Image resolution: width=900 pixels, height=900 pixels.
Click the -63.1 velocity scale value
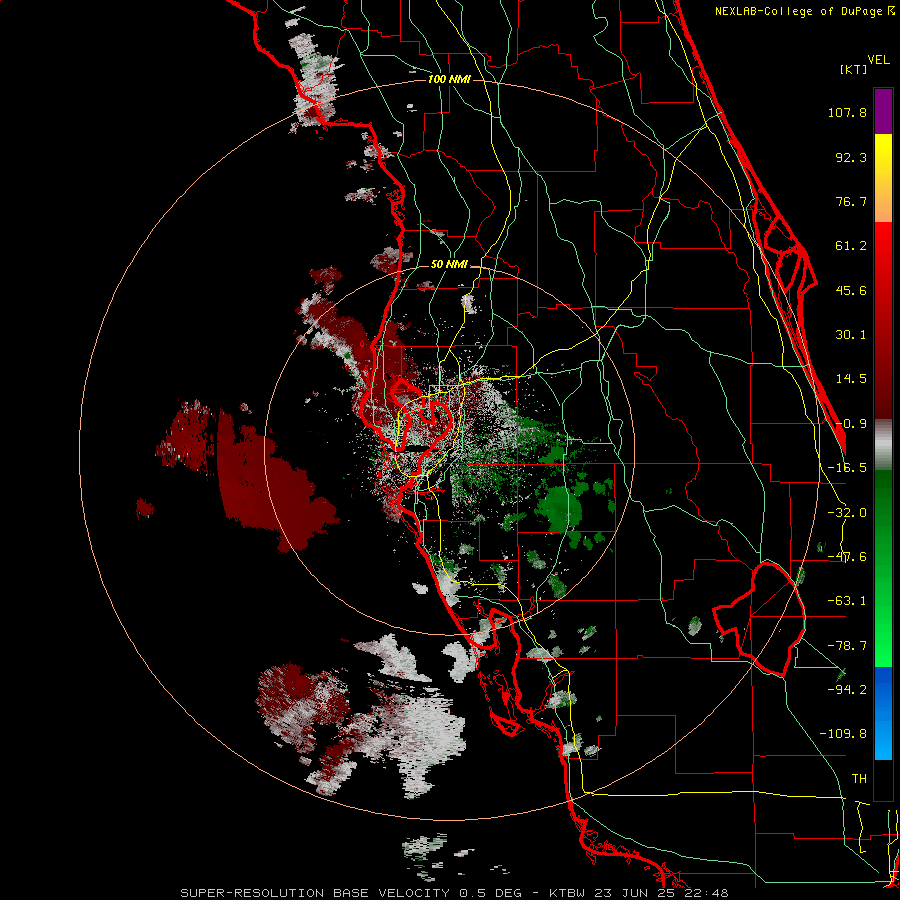click(x=847, y=601)
